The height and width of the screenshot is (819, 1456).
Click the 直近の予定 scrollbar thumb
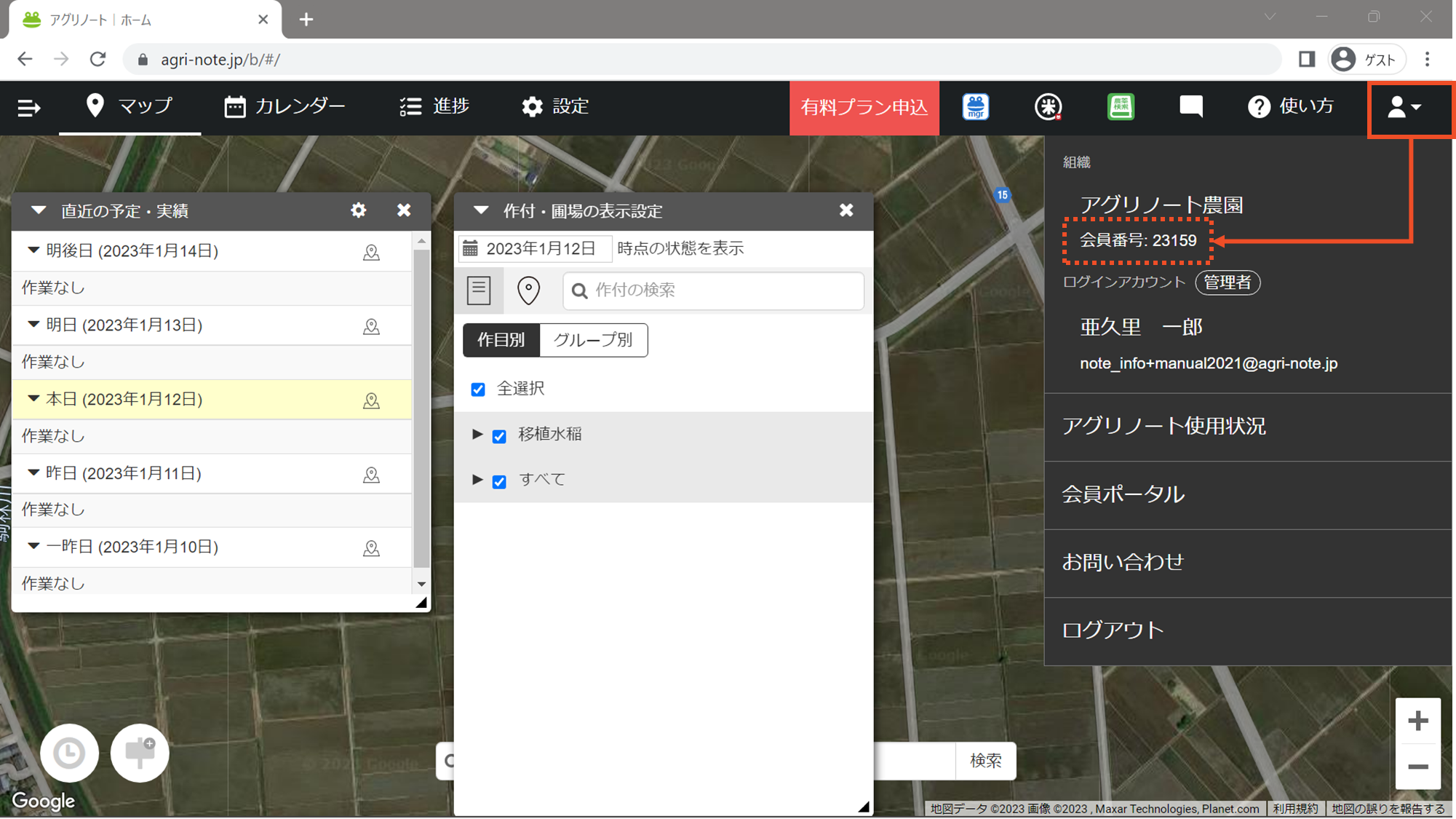(421, 408)
